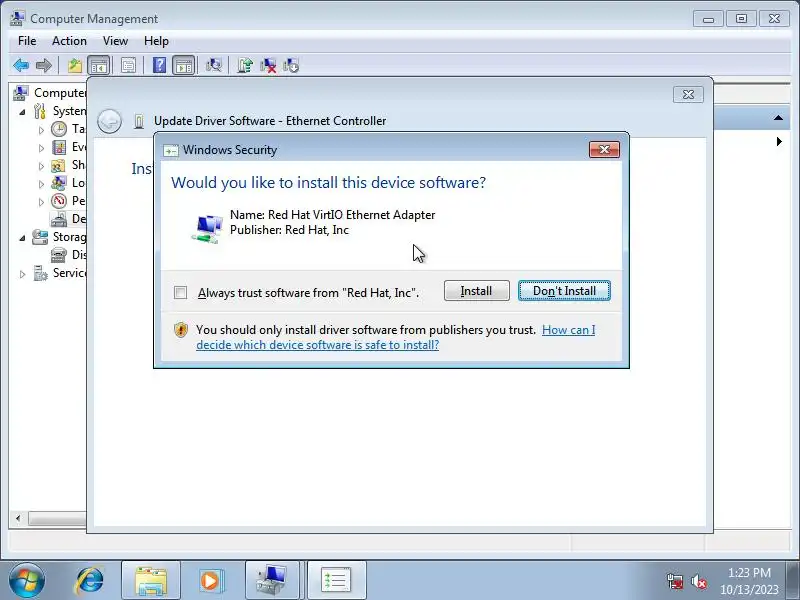Open the View menu
800x600 pixels.
[115, 41]
